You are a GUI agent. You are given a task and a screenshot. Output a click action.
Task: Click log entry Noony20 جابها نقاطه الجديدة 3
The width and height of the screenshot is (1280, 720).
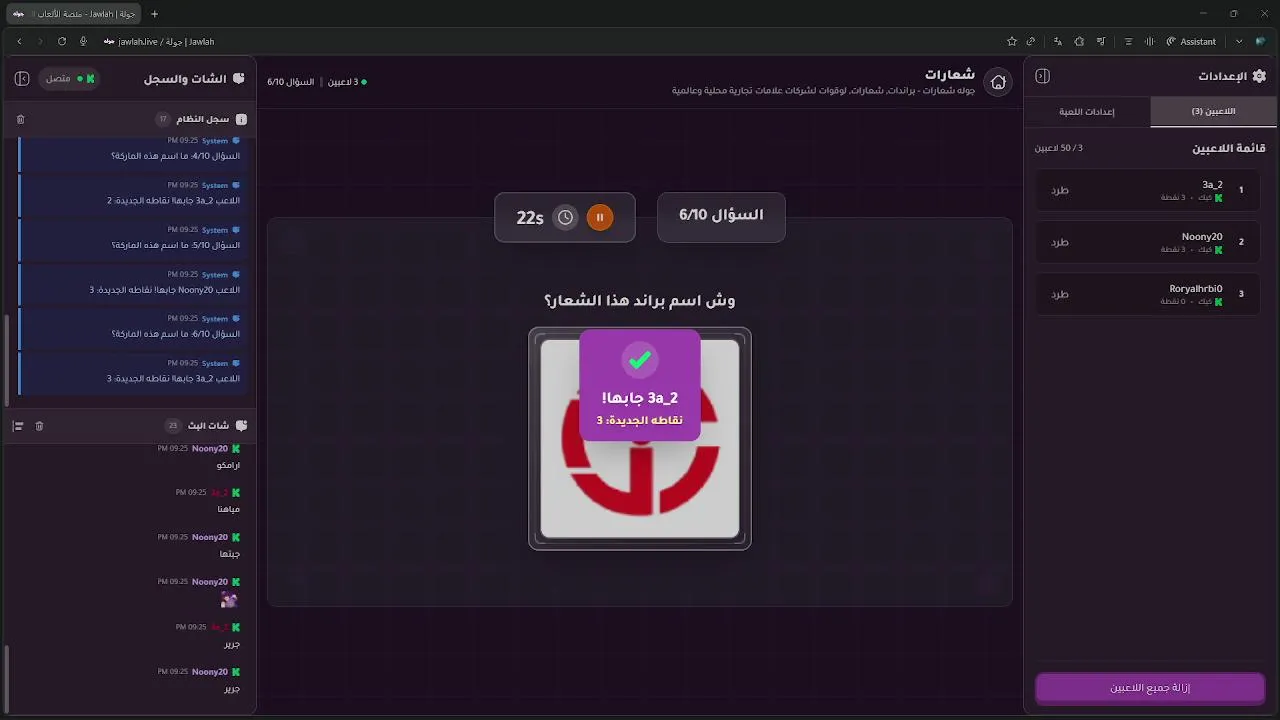(133, 283)
